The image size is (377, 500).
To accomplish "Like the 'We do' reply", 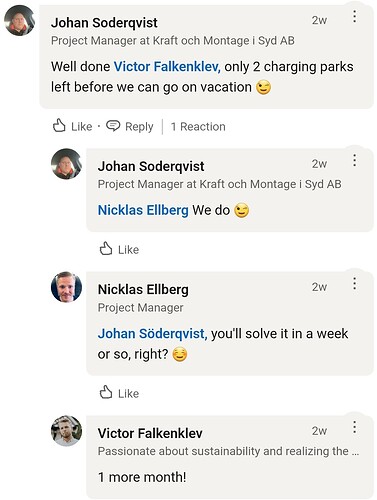I will click(x=119, y=249).
